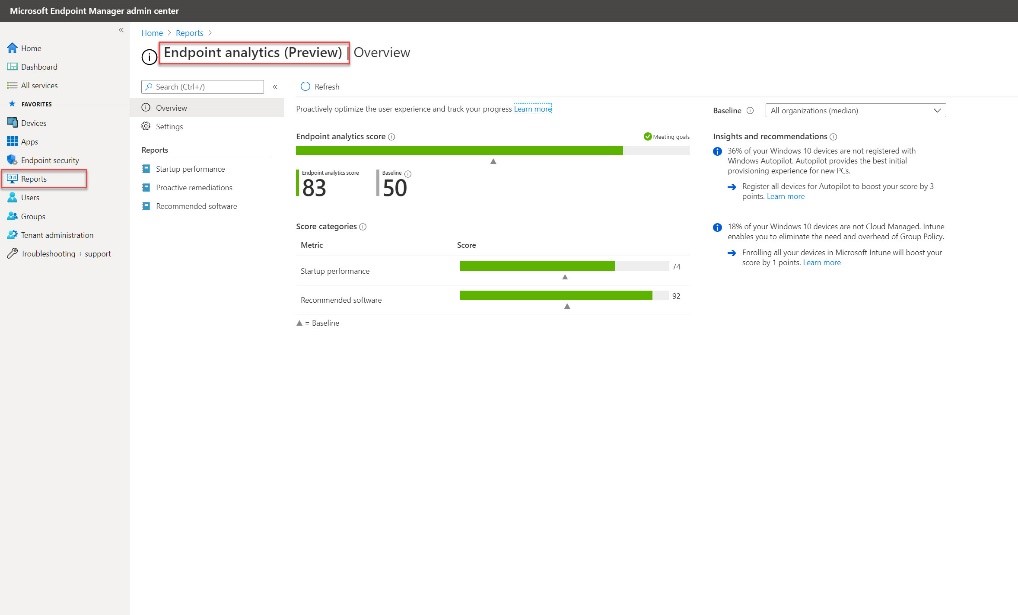The image size is (1018, 615).
Task: Focus the Search (Ctrl+/) box
Action: point(203,86)
